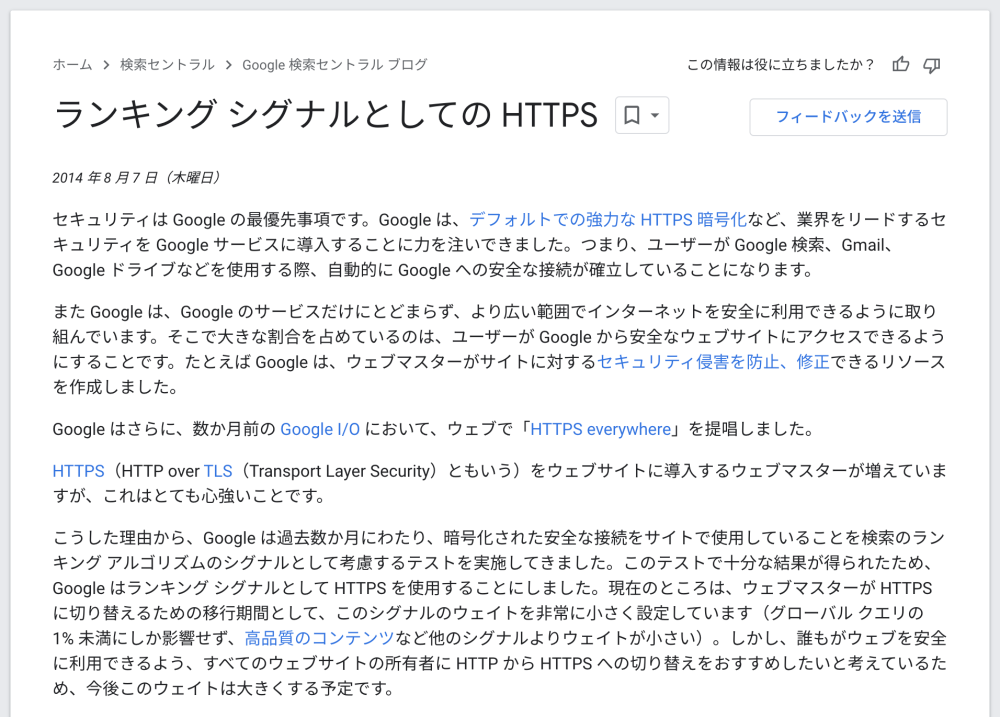The height and width of the screenshot is (717, 1000).
Task: Open the HTTPS everywhere link
Action: point(600,429)
